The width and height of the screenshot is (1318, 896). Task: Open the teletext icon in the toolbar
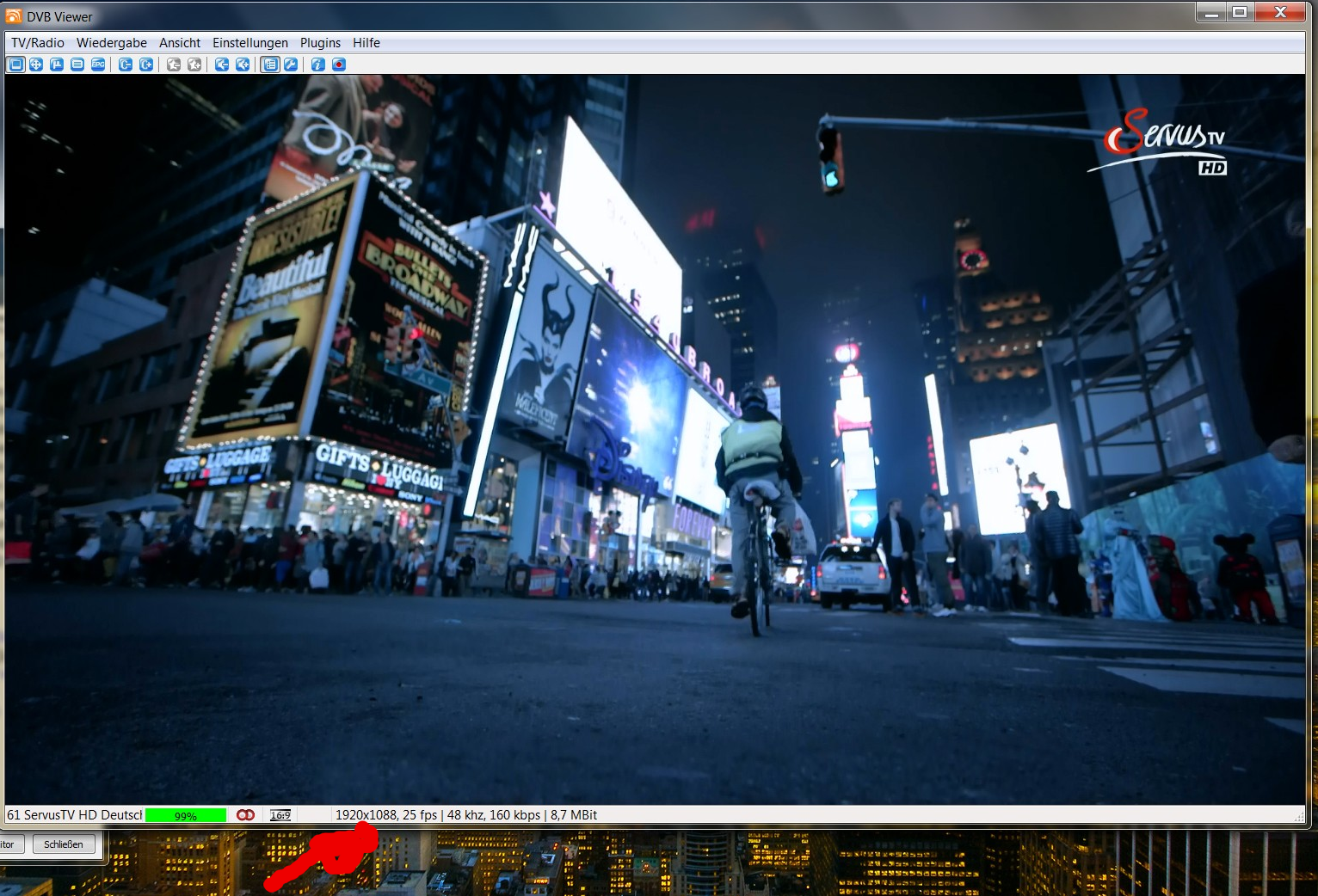pyautogui.click(x=77, y=64)
